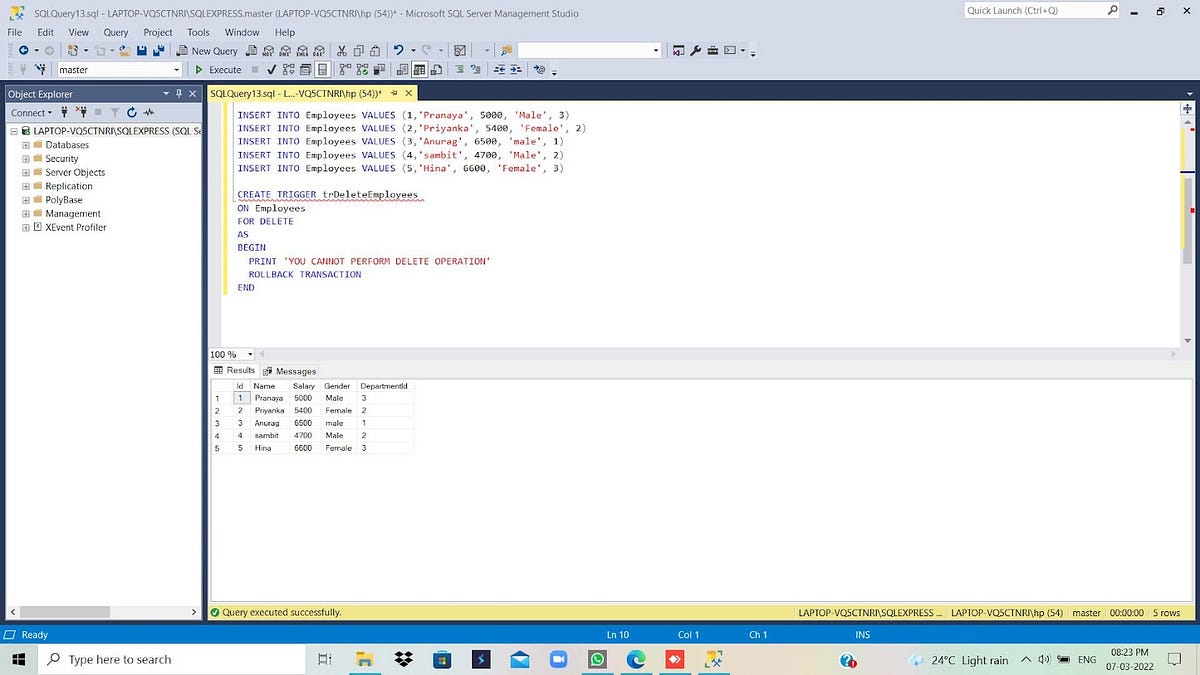Open the Query menu

115,32
